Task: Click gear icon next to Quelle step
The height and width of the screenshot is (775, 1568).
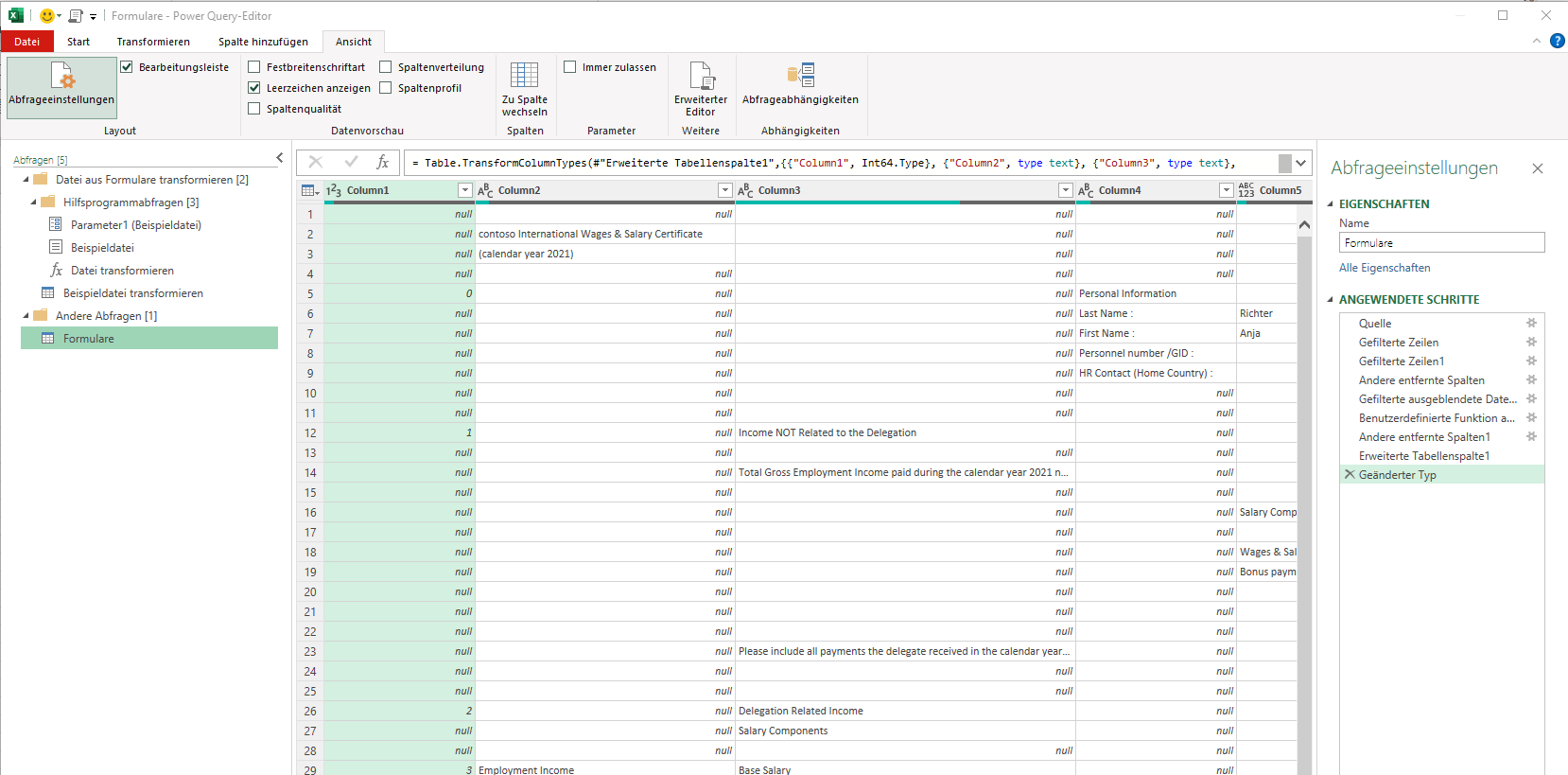Action: click(1531, 324)
